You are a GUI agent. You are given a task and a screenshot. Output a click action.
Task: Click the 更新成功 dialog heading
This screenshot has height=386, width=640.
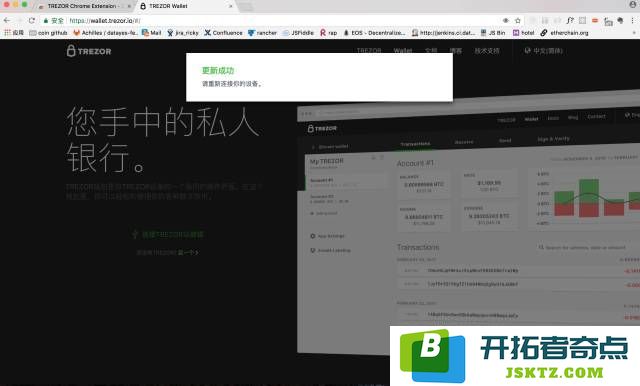(218, 71)
